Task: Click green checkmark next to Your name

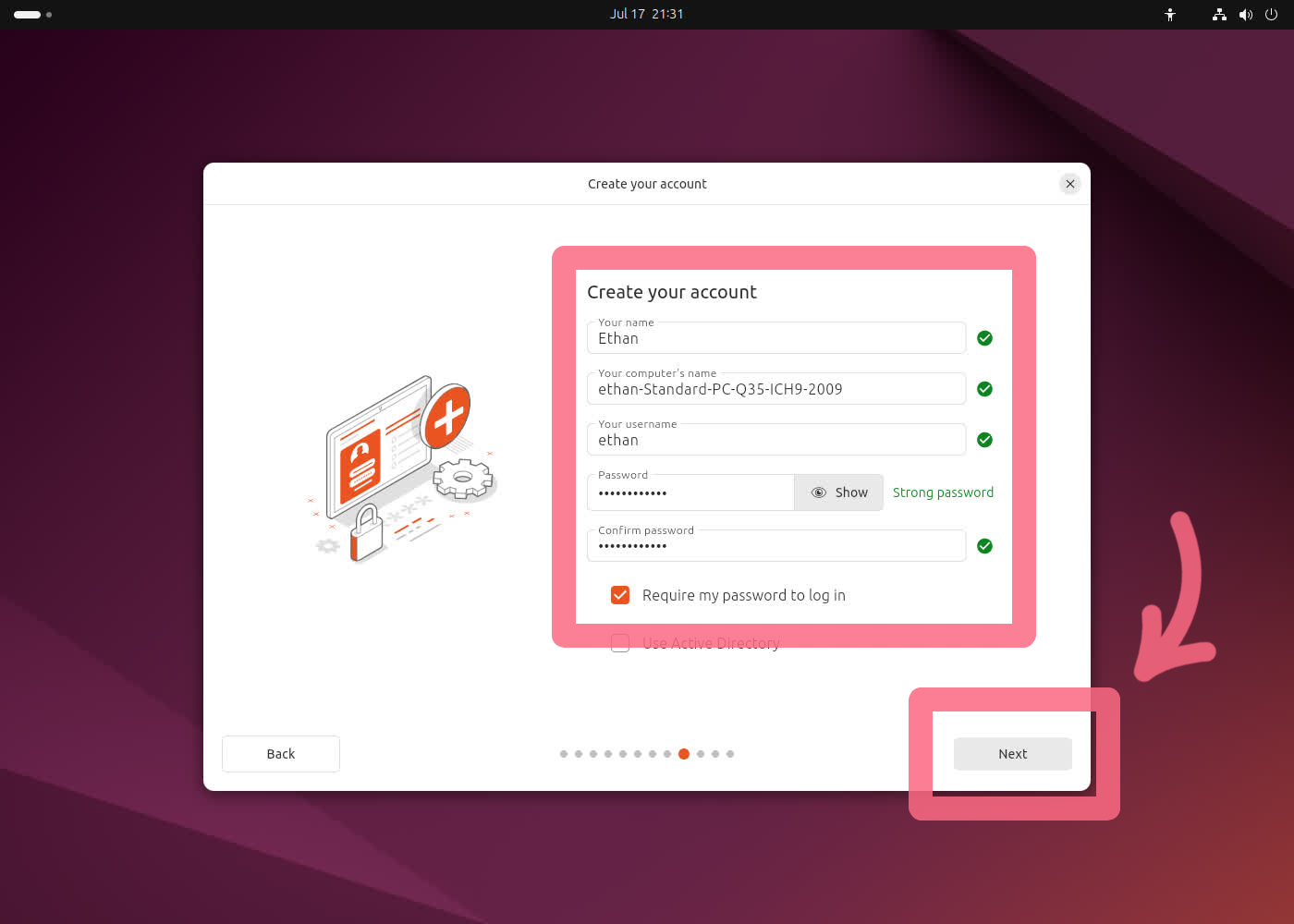Action: click(x=984, y=338)
